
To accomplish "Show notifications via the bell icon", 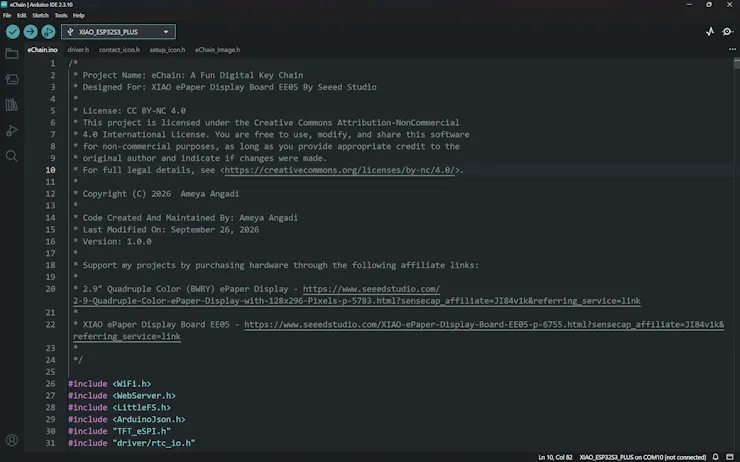I will tap(715, 457).
